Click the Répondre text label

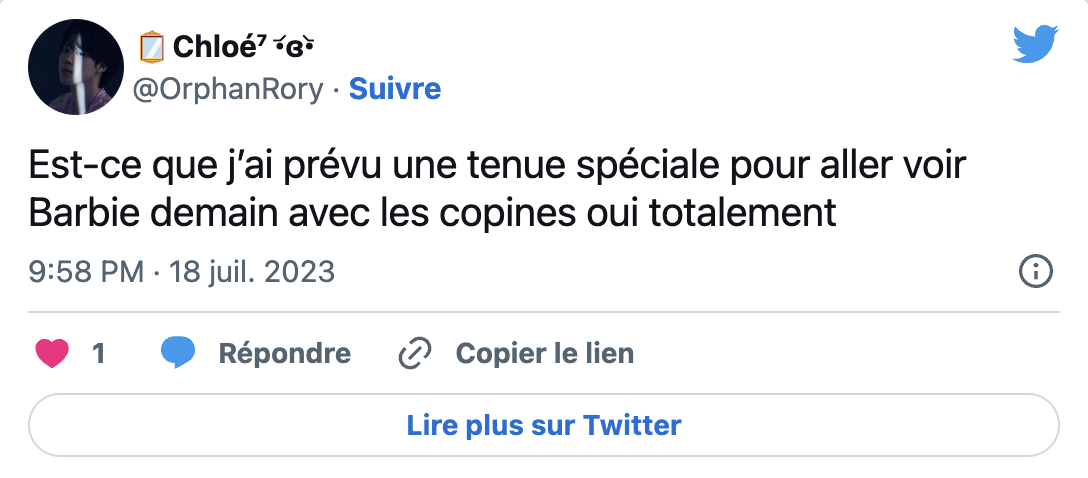pyautogui.click(x=284, y=353)
